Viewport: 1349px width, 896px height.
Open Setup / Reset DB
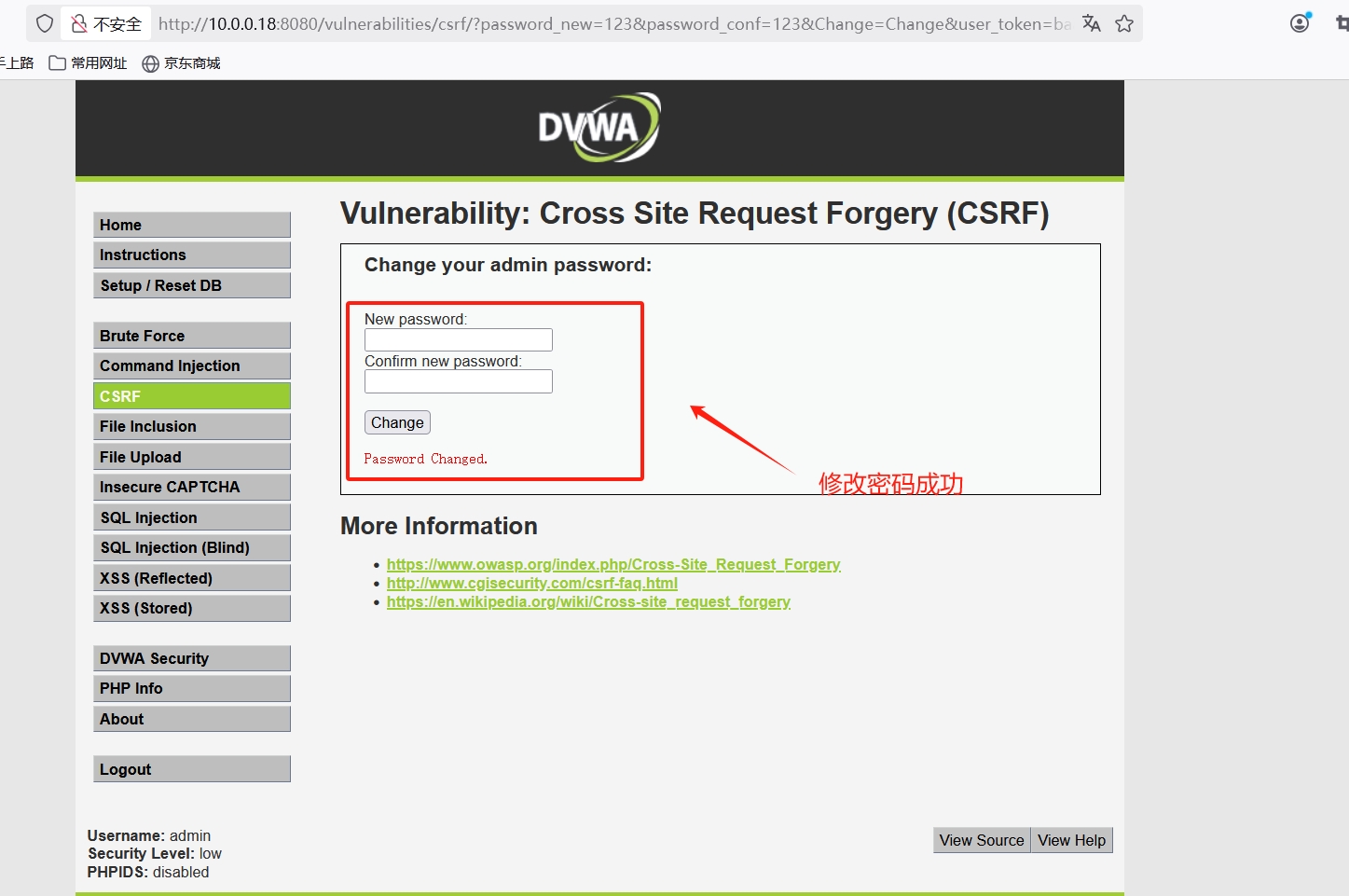(192, 285)
